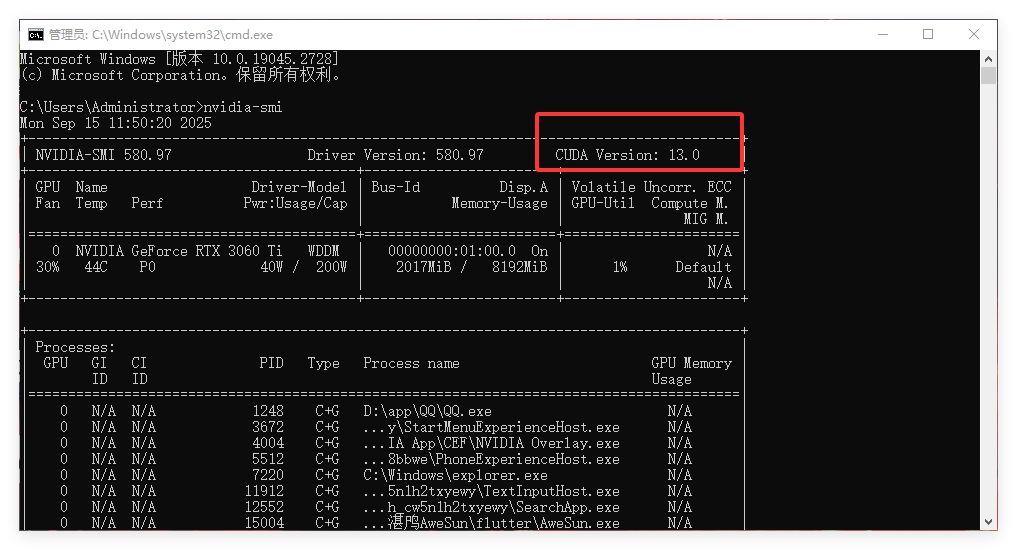Click the NVIDIA Overlay.exe process entry
The height and width of the screenshot is (550, 1017).
tap(492, 444)
